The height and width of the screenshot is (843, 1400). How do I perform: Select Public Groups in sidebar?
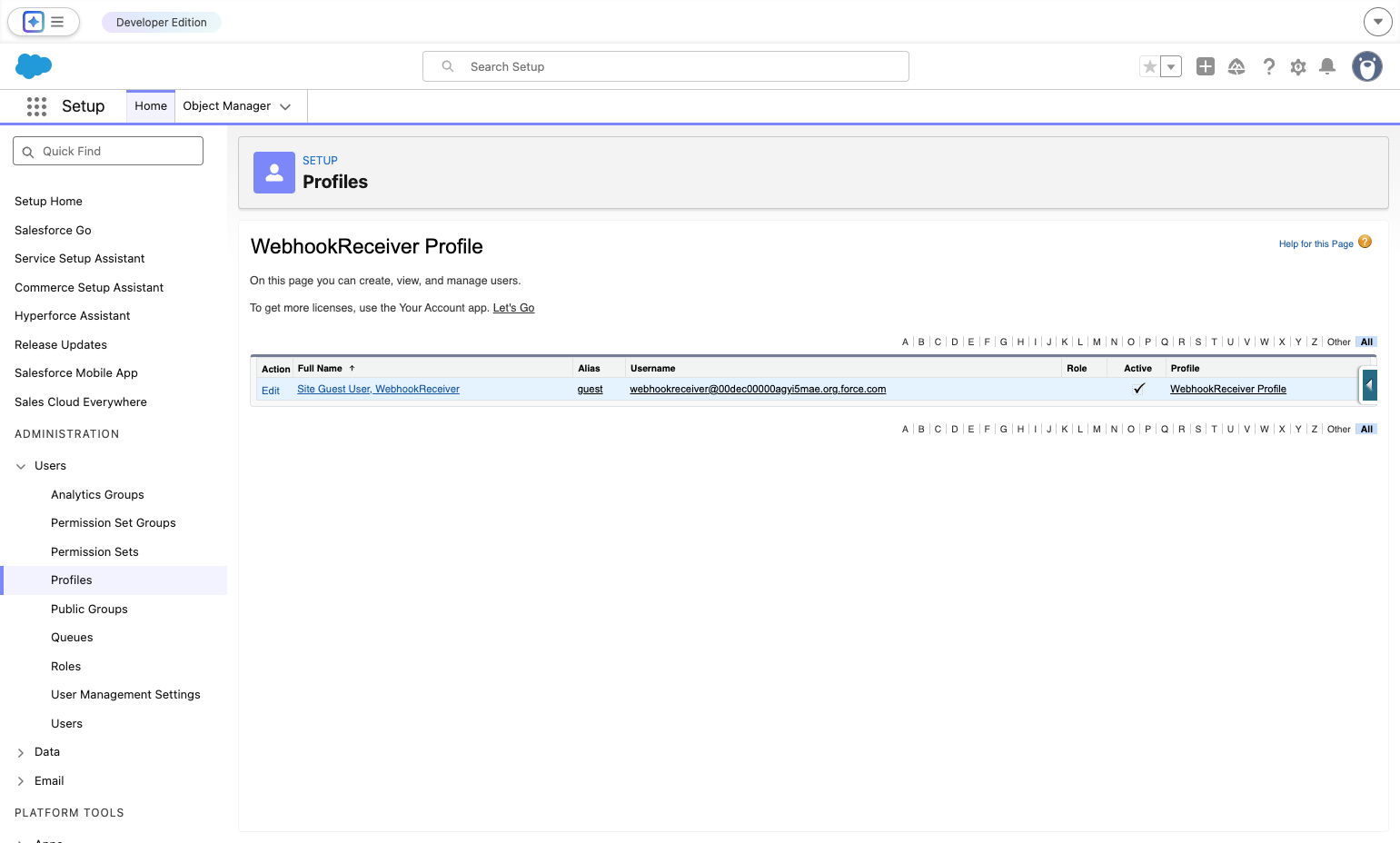tap(89, 609)
